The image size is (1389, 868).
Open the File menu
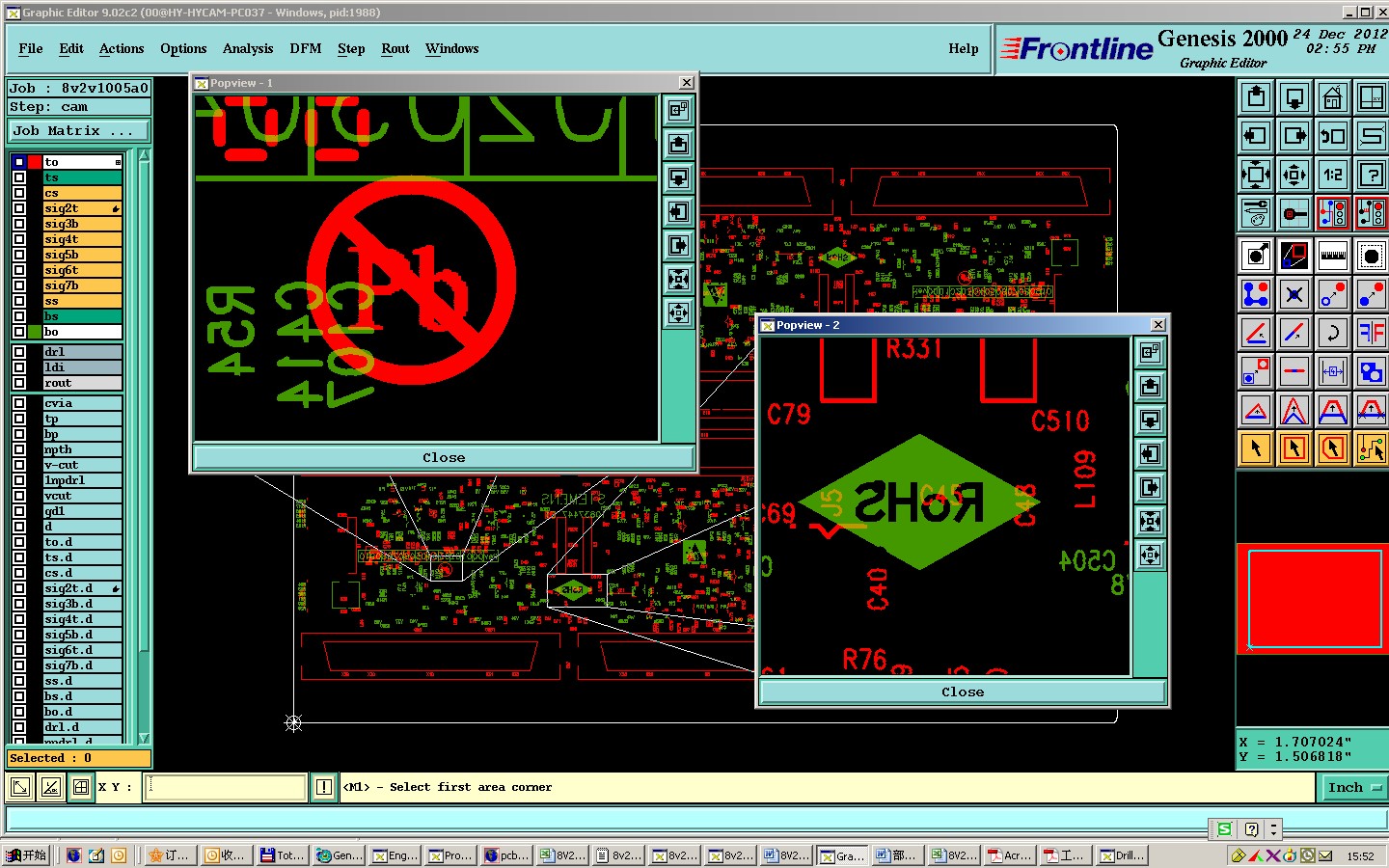tap(31, 48)
